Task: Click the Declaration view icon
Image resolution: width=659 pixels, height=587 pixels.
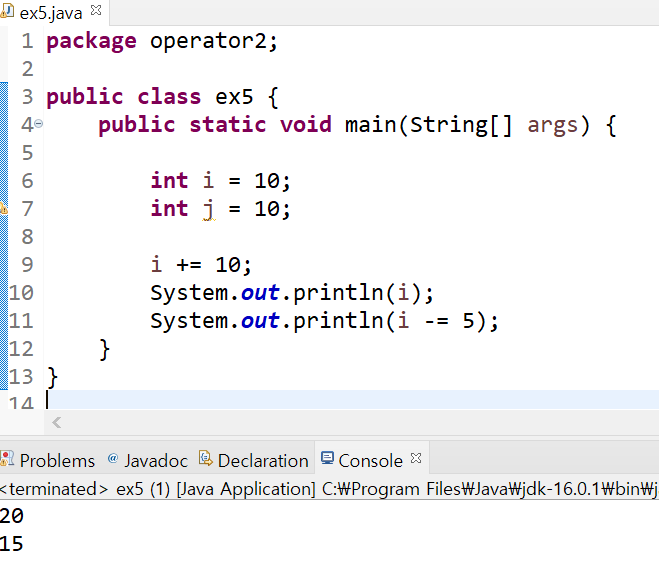Action: click(206, 458)
